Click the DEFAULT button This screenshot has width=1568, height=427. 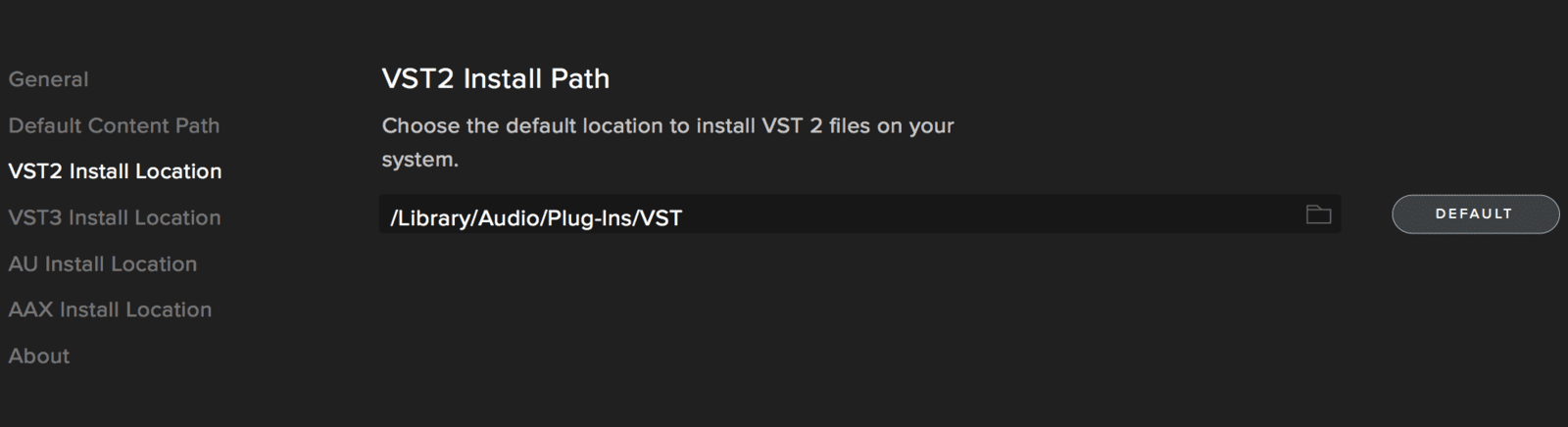coord(1475,213)
